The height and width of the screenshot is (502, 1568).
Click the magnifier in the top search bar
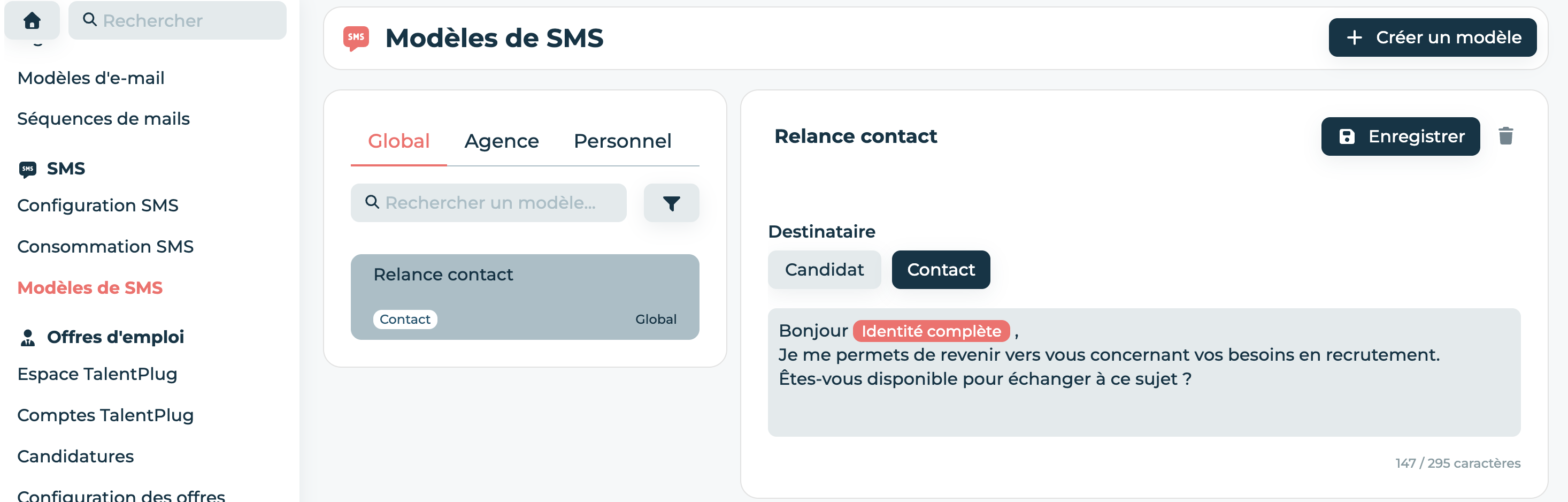[x=89, y=20]
